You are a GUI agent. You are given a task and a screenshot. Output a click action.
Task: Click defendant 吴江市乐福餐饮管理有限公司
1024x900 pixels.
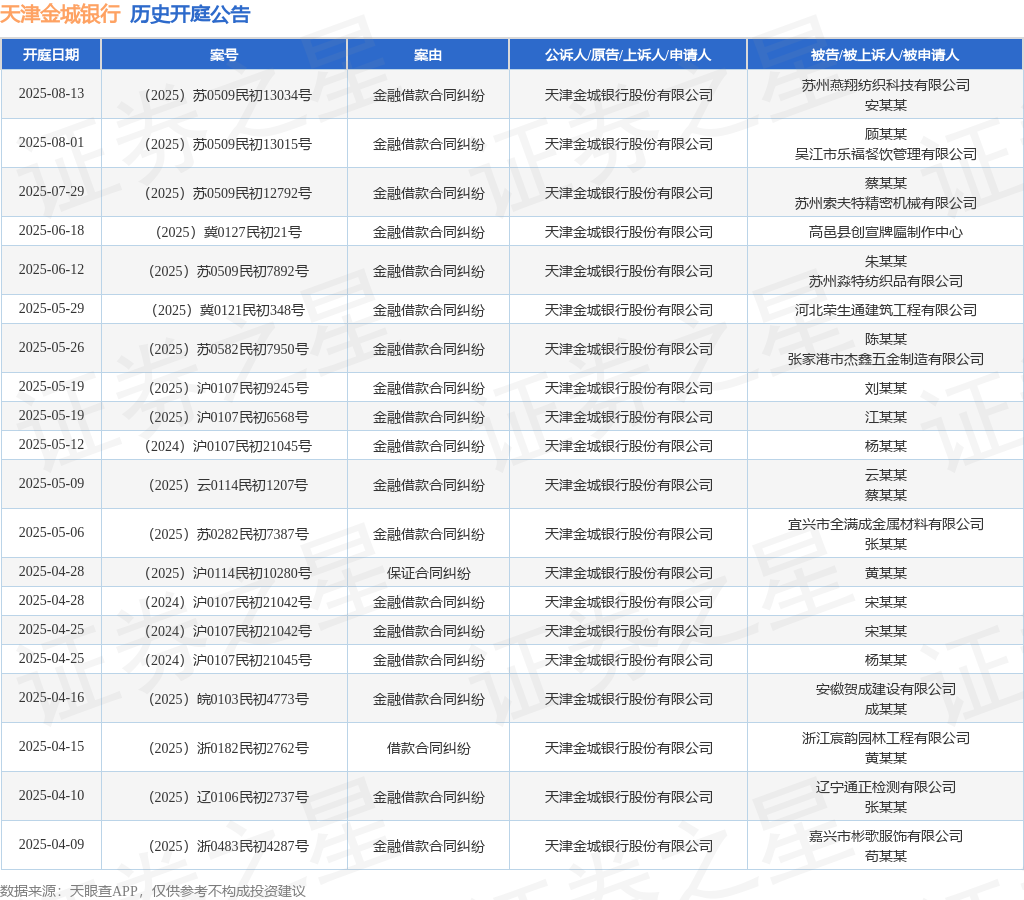pos(886,154)
